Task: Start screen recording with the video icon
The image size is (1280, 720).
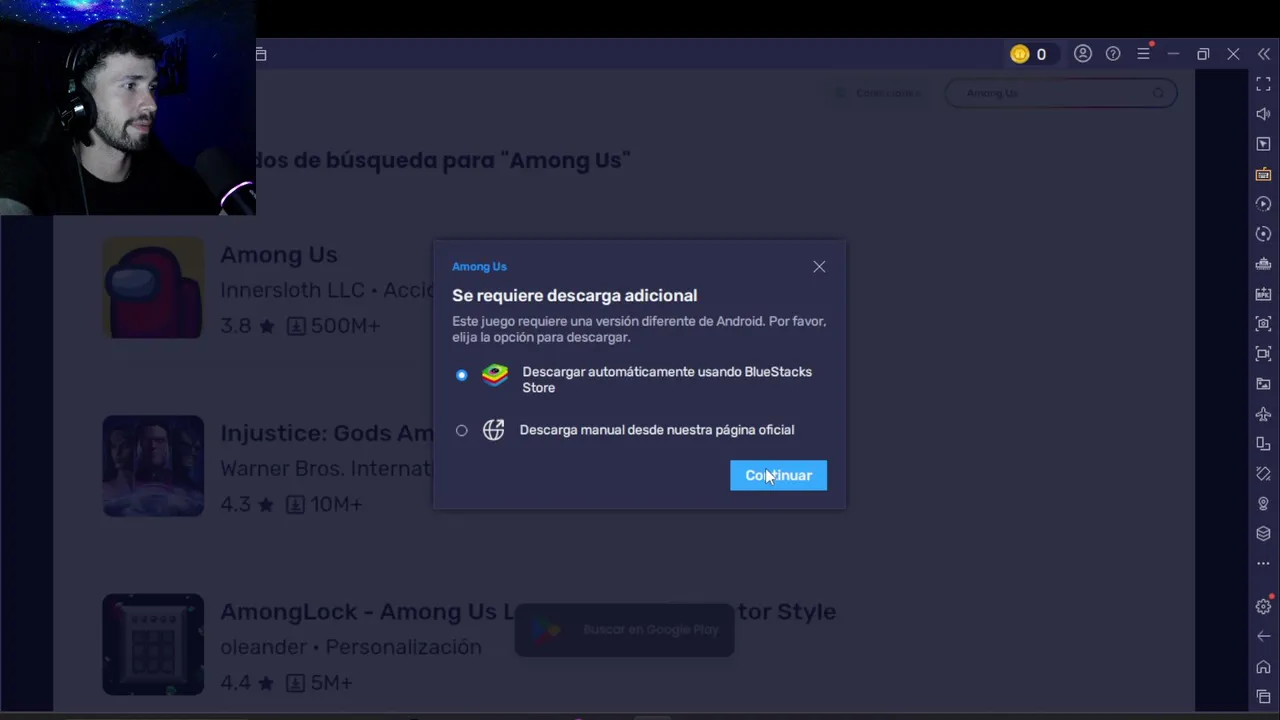Action: tap(1263, 354)
